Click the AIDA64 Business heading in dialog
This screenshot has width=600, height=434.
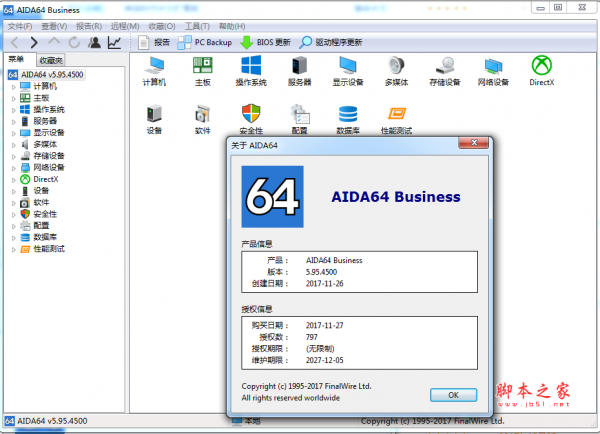pyautogui.click(x=396, y=197)
